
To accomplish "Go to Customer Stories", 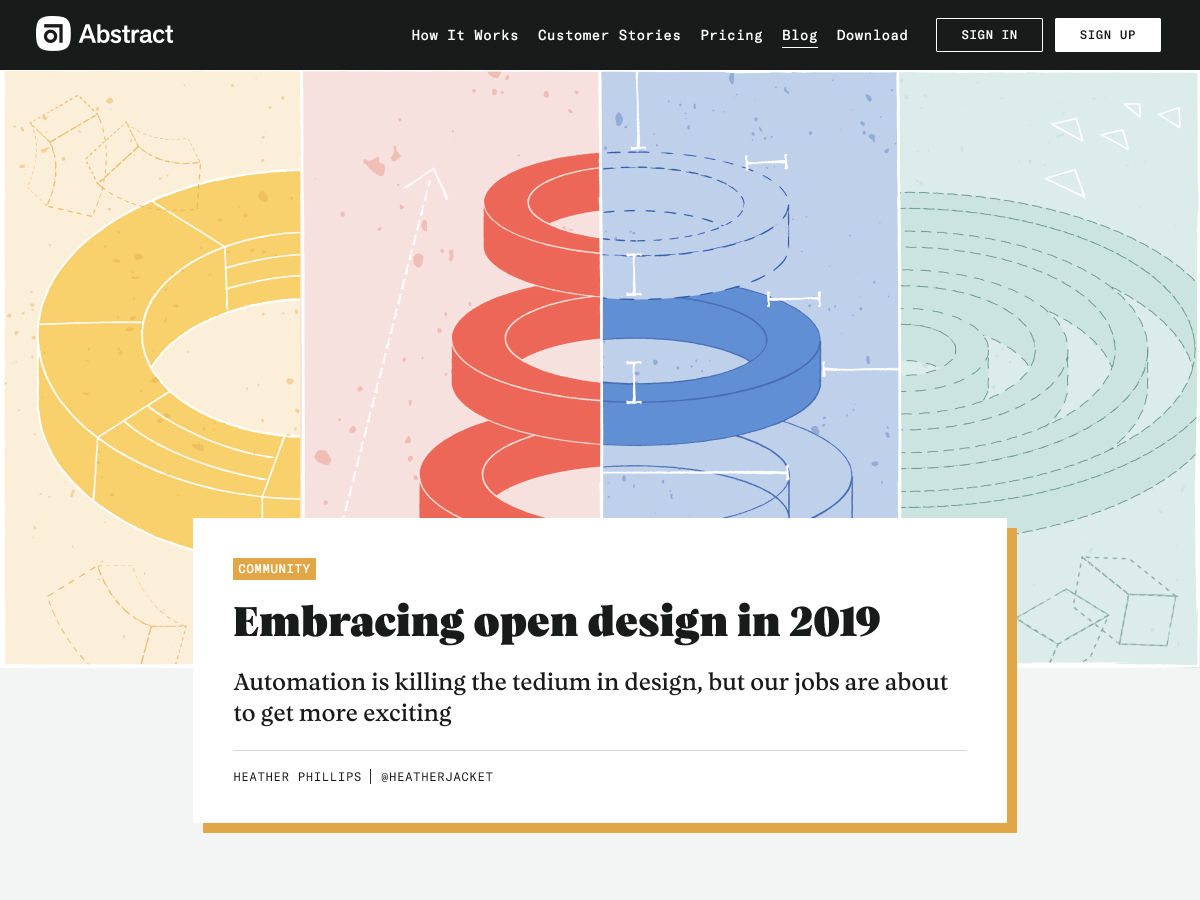I will click(x=609, y=35).
